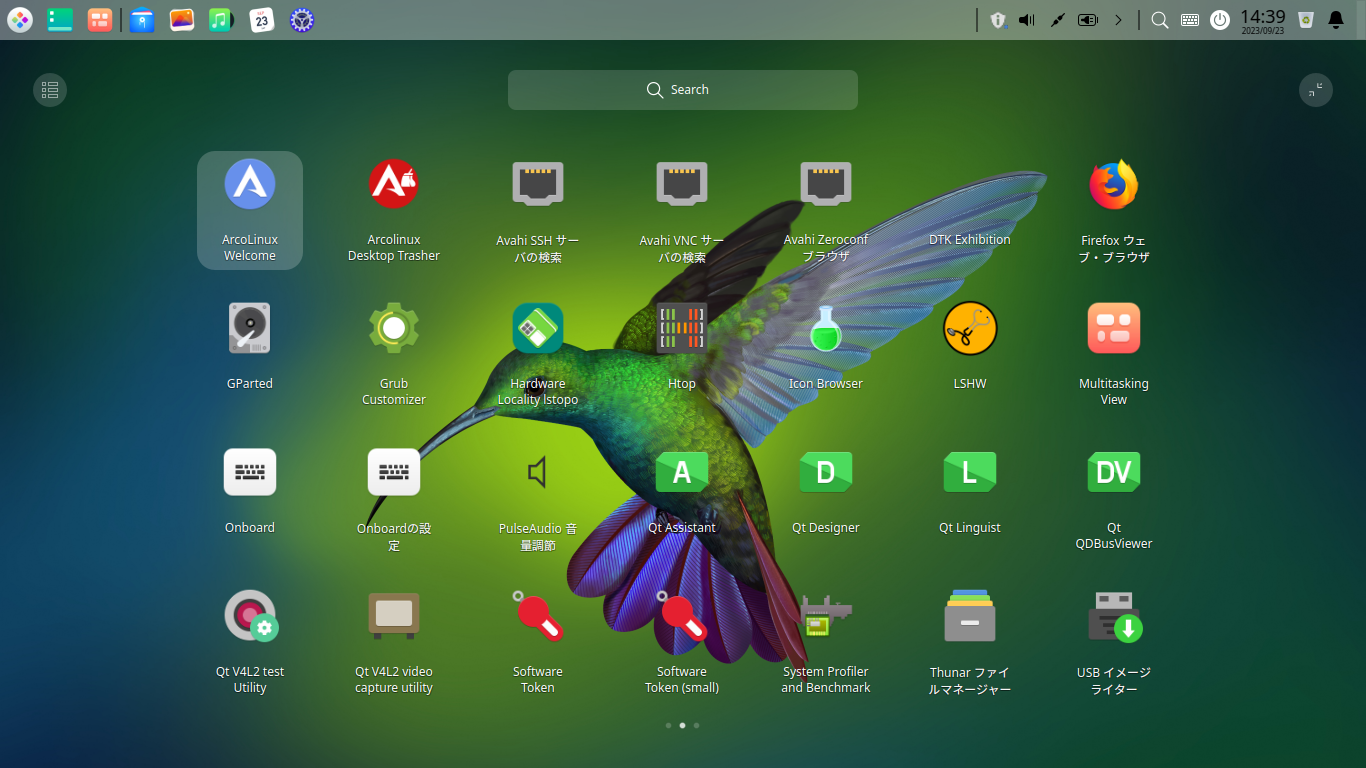The image size is (1366, 768).
Task: Open trash from the panel
Action: click(1305, 19)
